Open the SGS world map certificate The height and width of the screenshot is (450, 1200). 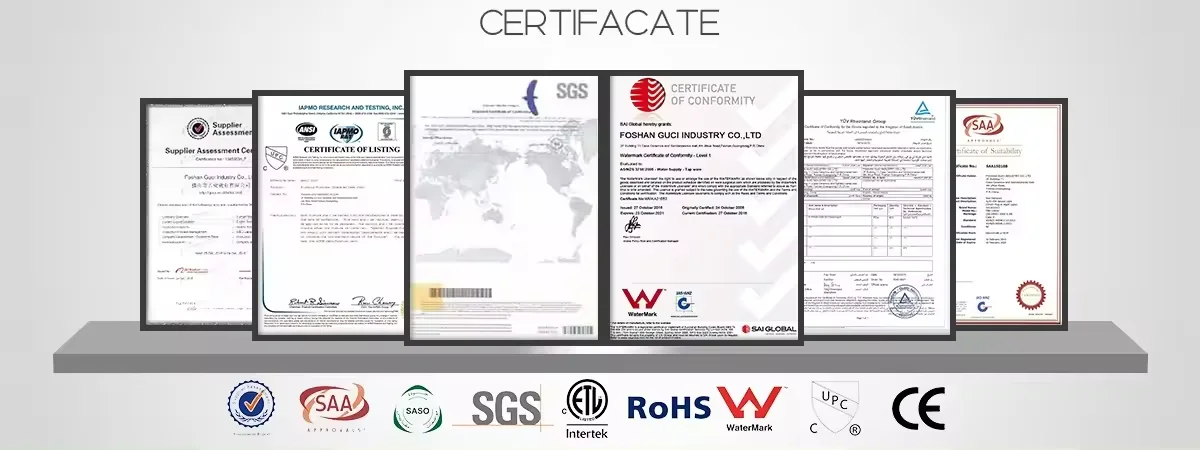(503, 206)
